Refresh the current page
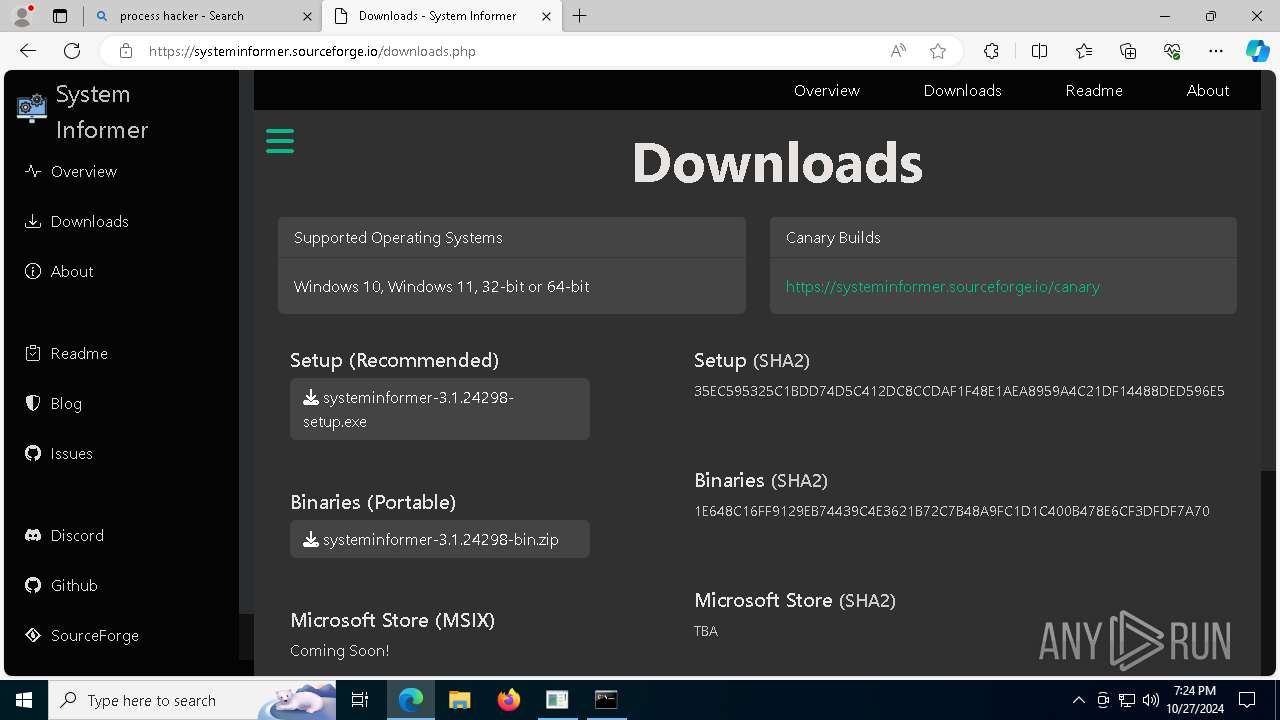Screen dimensions: 1280x720 coord(72,51)
